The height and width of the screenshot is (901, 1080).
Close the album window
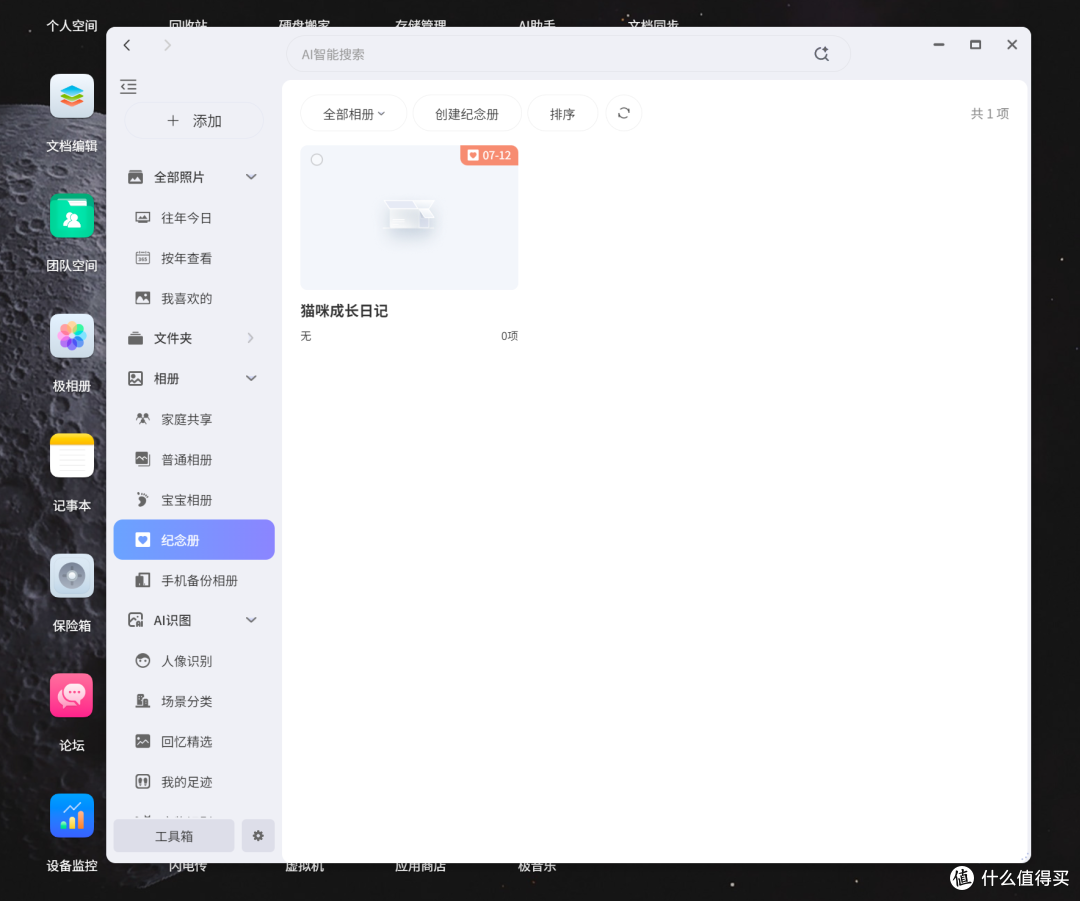pos(1012,45)
